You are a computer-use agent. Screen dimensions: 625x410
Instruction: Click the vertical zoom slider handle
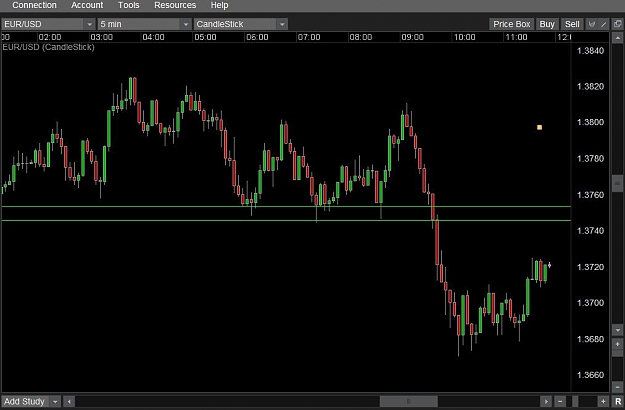[617, 353]
